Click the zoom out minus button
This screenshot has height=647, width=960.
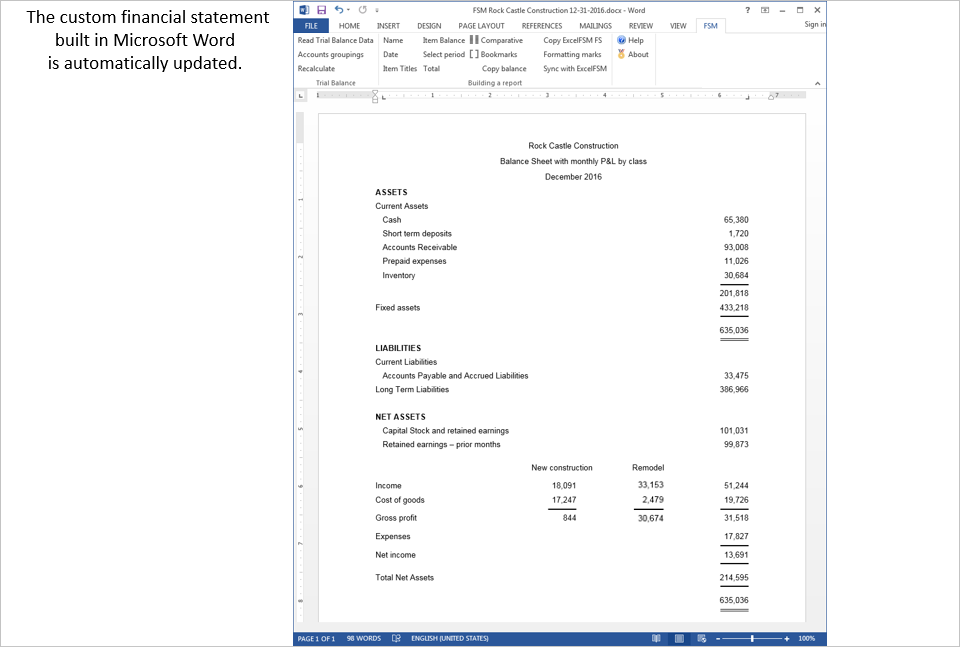[718, 638]
